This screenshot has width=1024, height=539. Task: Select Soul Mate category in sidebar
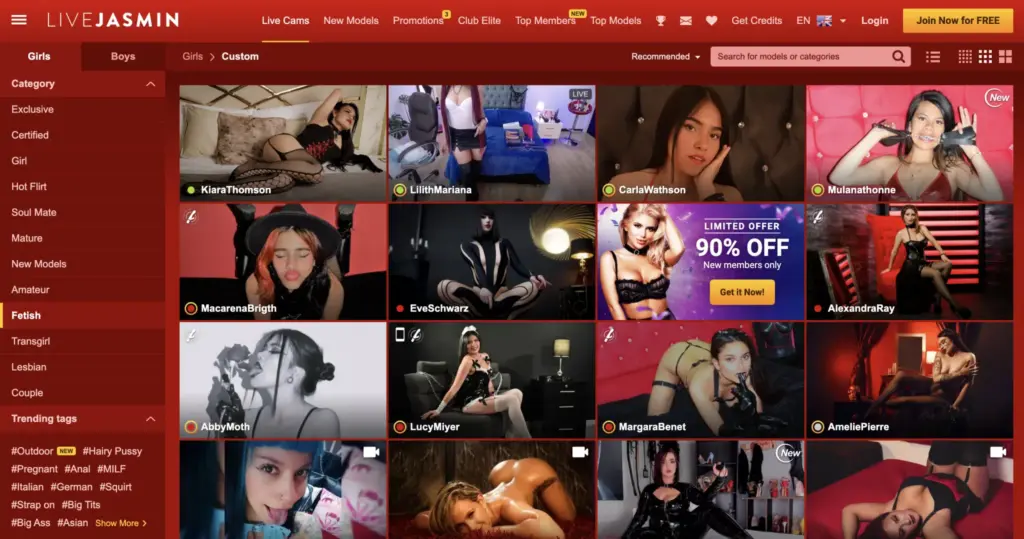[x=82, y=212]
